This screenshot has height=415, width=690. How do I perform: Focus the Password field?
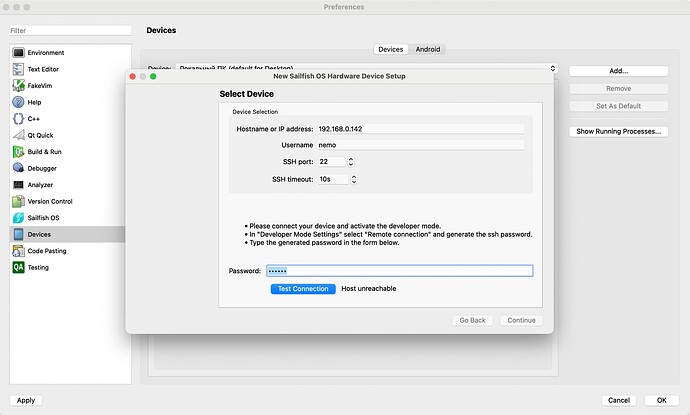[x=400, y=271]
